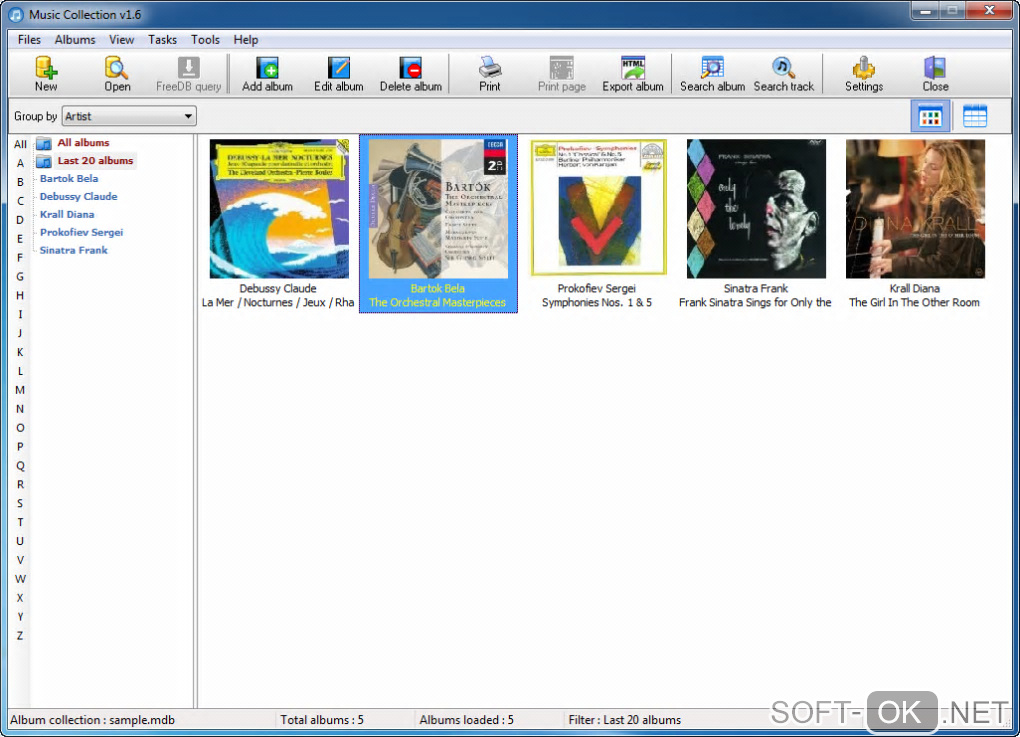Click the Music Collection title bar app icon
The width and height of the screenshot is (1020, 737).
[x=16, y=14]
